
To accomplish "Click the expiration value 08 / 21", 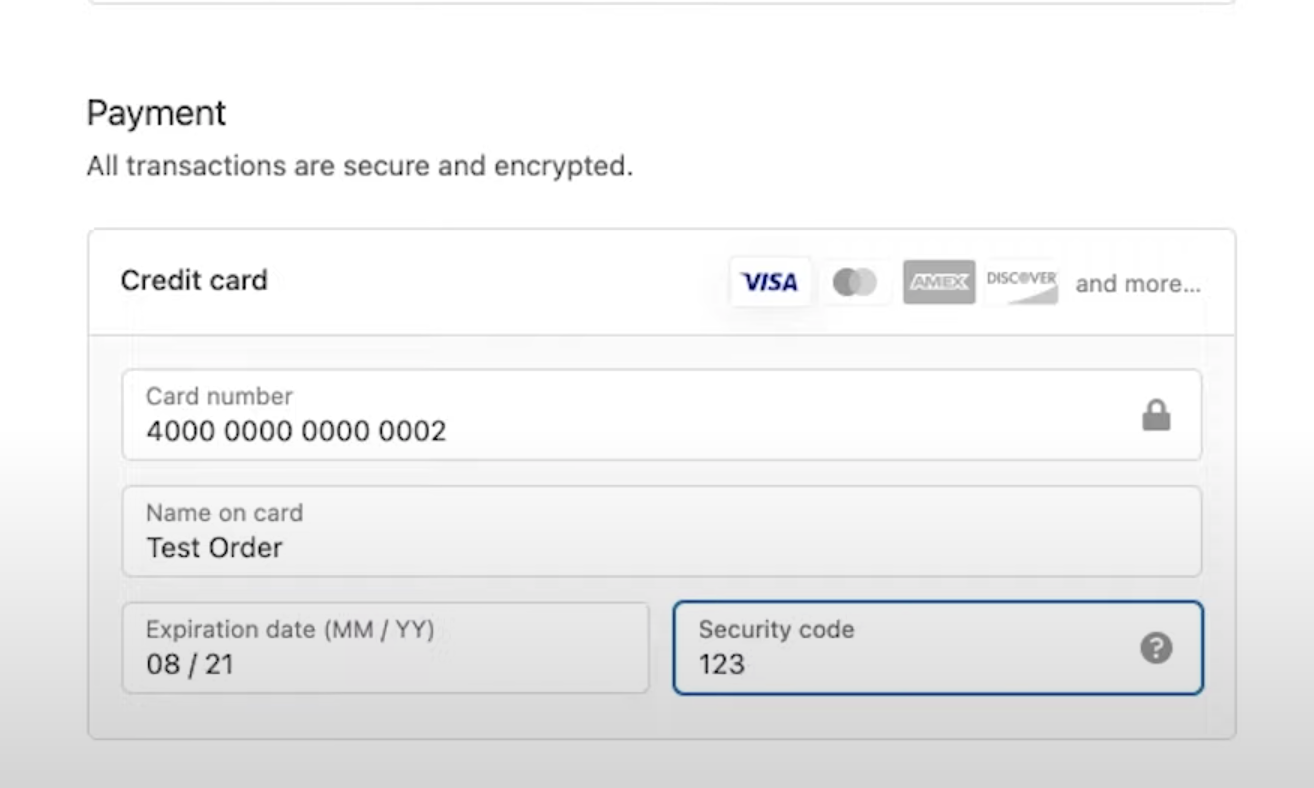I will pyautogui.click(x=189, y=664).
